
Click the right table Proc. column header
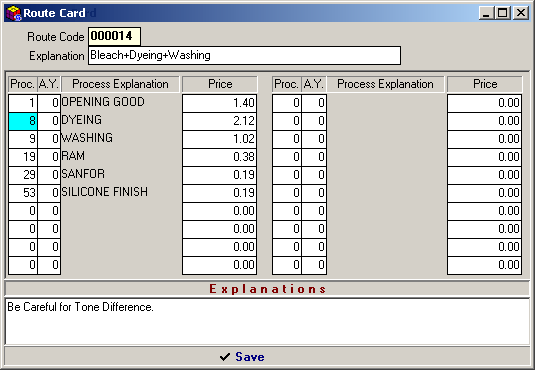pos(287,84)
